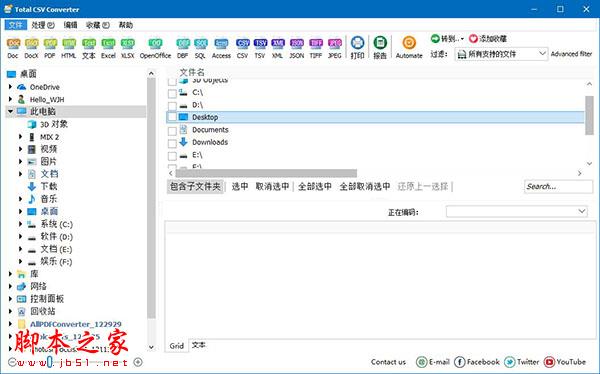Screen dimensions: 600x374
Task: Switch to the 文本 tab at bottom
Action: pyautogui.click(x=199, y=345)
